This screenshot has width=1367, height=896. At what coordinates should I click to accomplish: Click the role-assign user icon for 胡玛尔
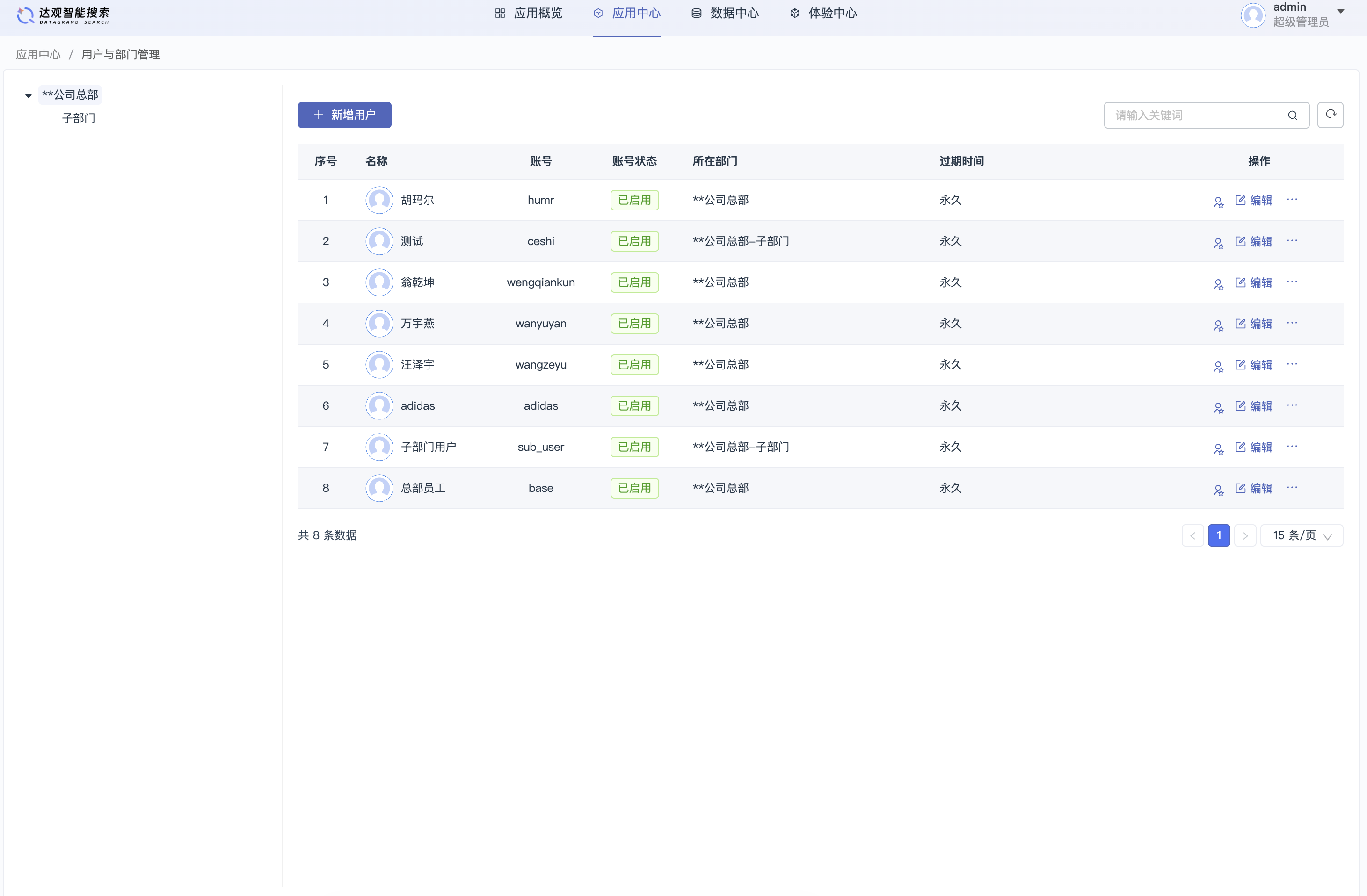click(1218, 202)
